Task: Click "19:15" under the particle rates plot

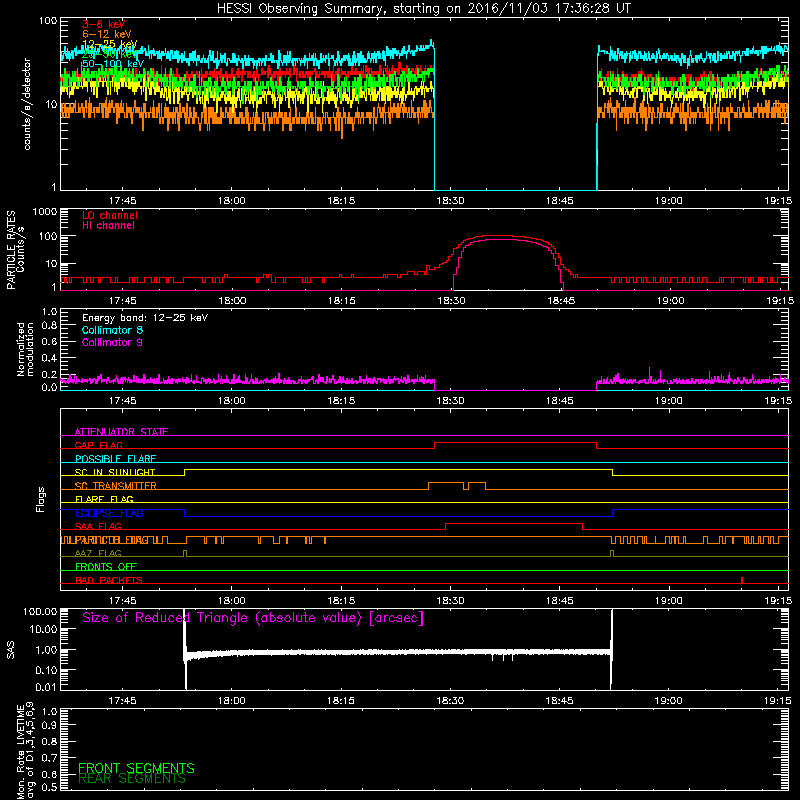Action: (x=780, y=301)
